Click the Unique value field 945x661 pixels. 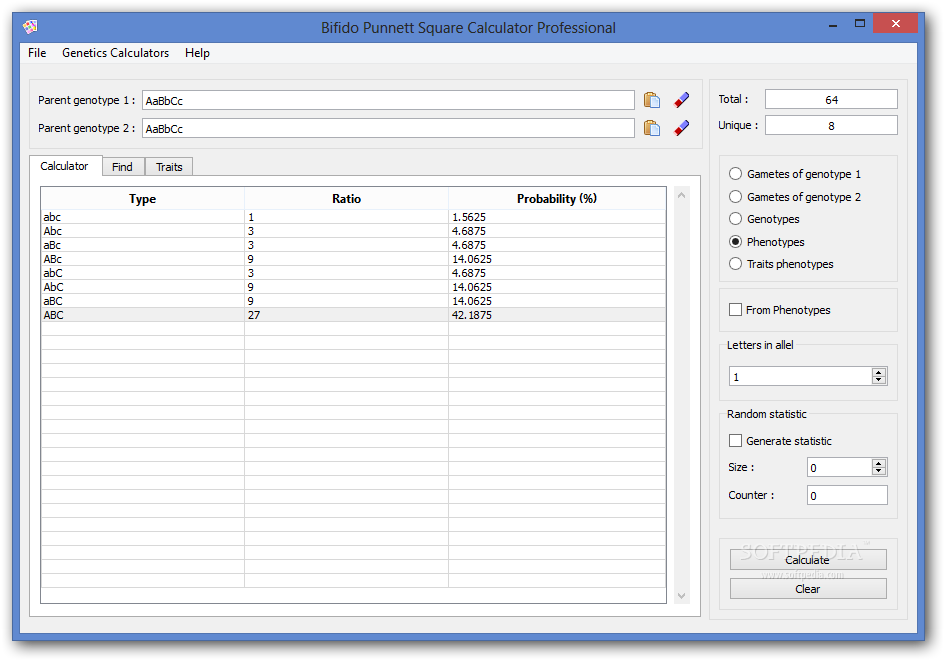pyautogui.click(x=831, y=125)
